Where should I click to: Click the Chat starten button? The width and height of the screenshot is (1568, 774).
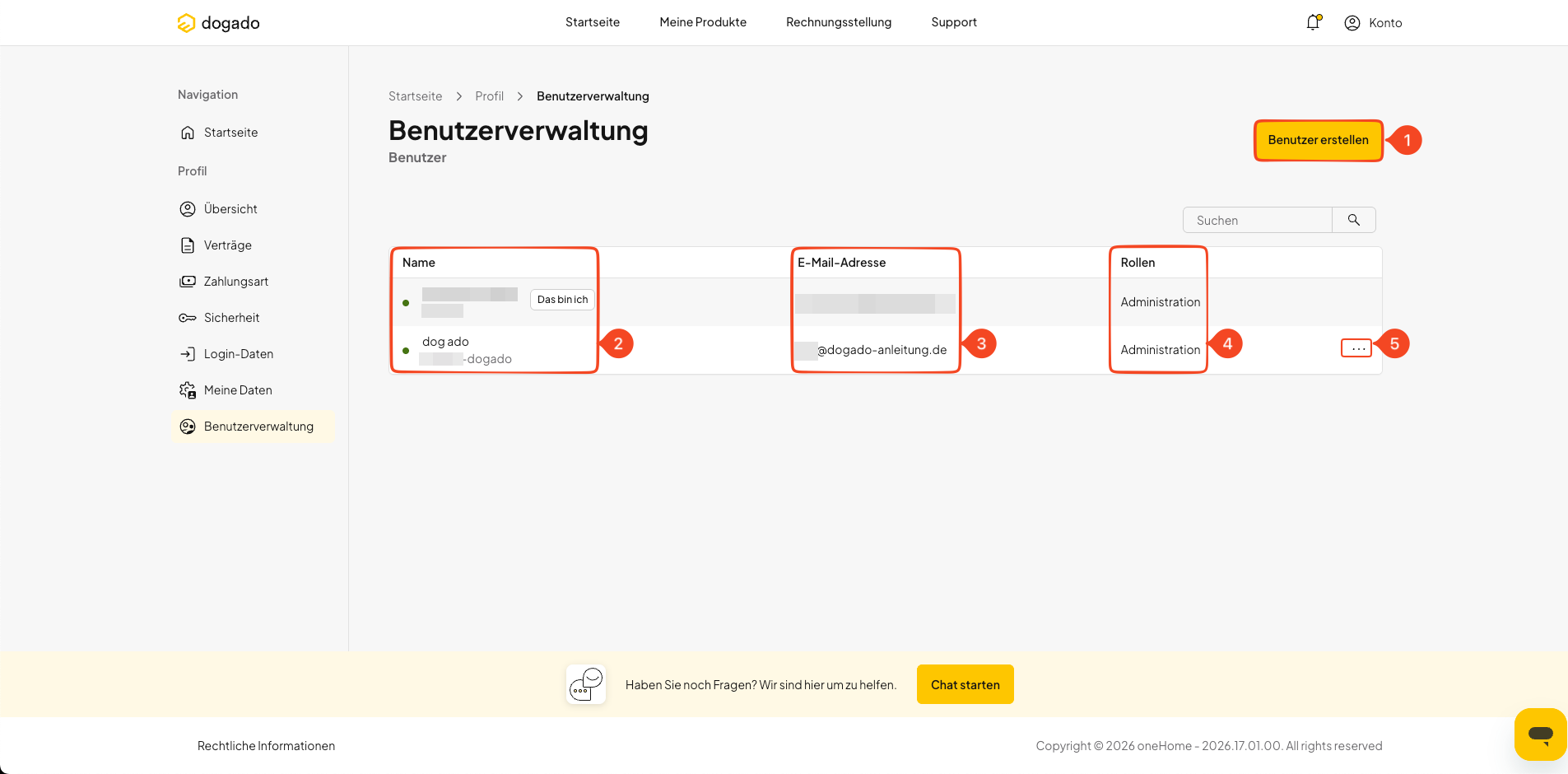tap(965, 684)
